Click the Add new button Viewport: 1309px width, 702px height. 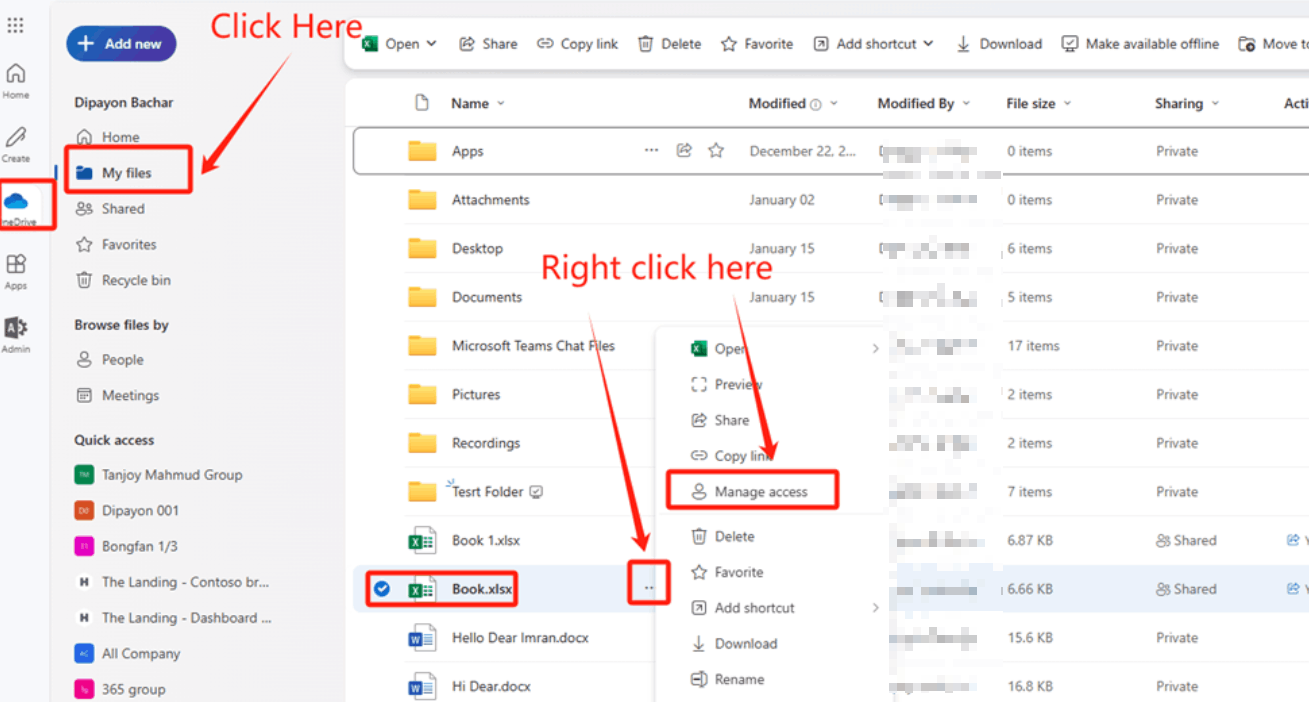(121, 43)
